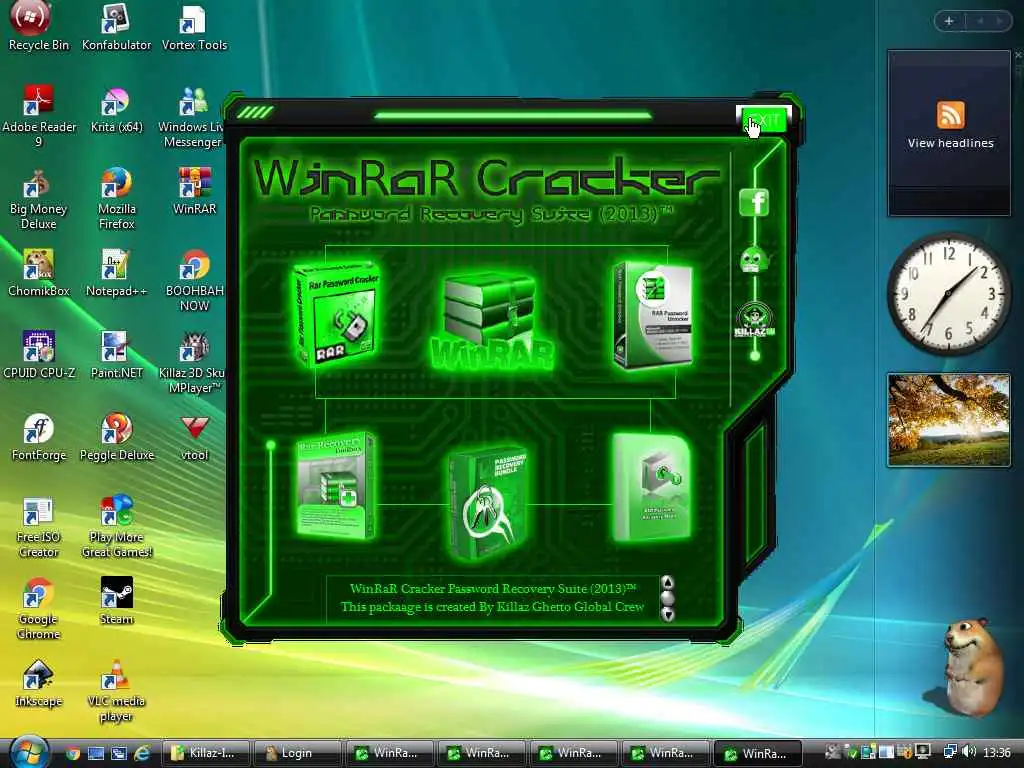1024x768 pixels.
Task: Select the Mozilla Firefox desktop icon
Action: pyautogui.click(x=116, y=200)
